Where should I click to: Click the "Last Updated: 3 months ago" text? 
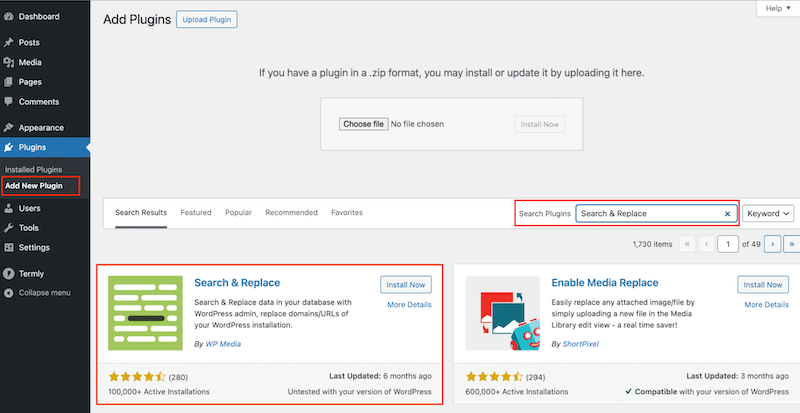[x=738, y=376]
